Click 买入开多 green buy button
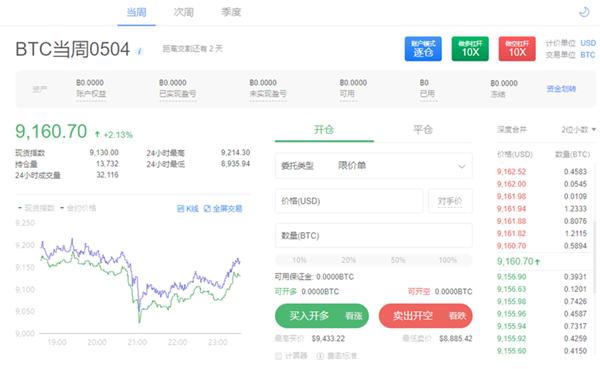Image resolution: width=600 pixels, height=369 pixels. tap(322, 316)
